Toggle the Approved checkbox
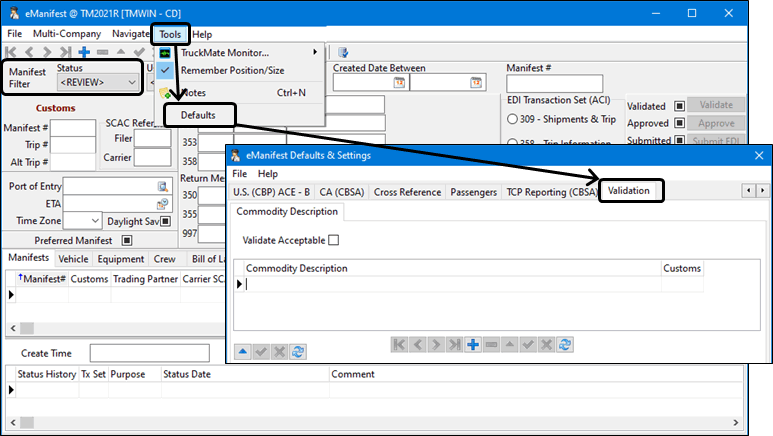773x436 pixels. coord(679,123)
